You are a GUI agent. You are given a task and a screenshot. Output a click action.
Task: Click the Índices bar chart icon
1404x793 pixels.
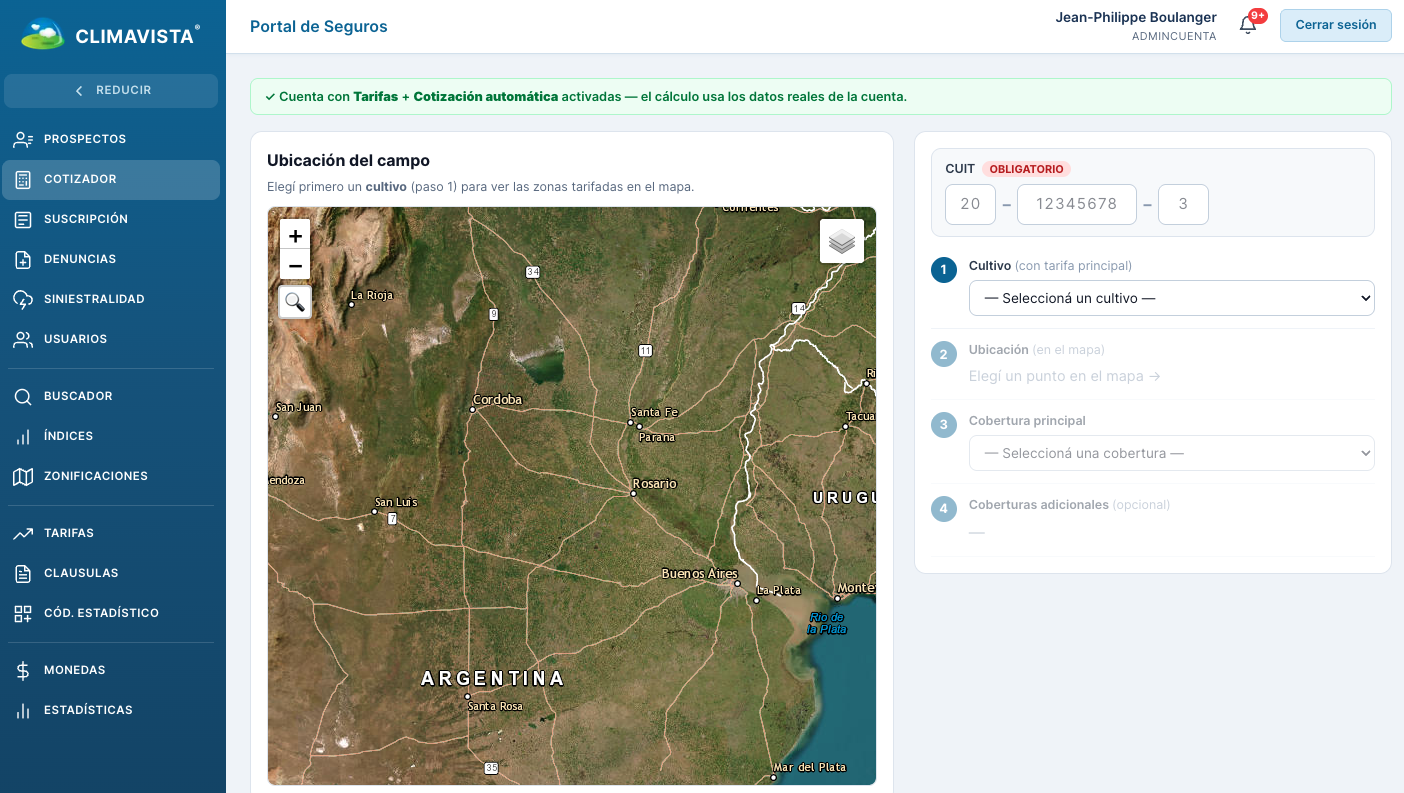23,436
